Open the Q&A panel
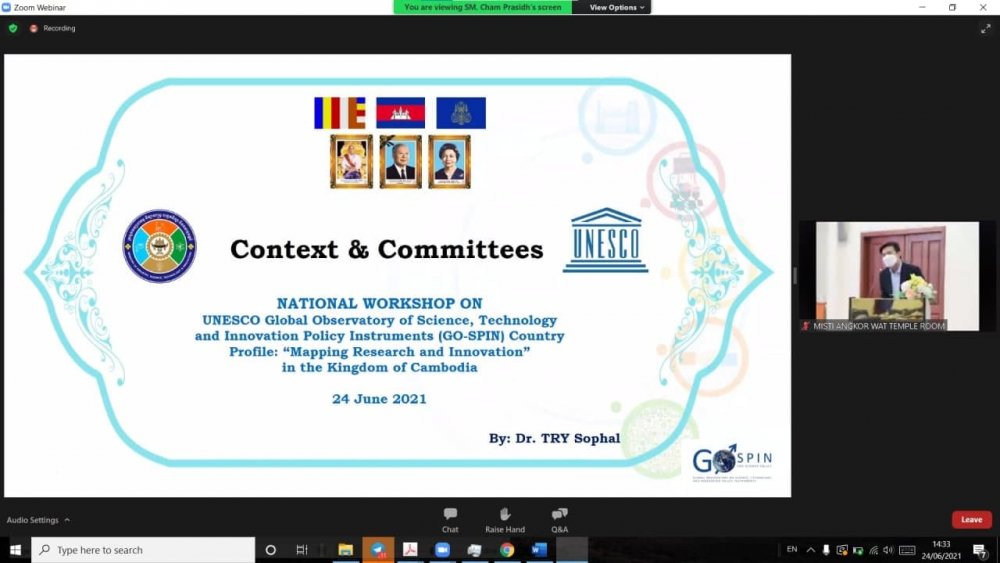 (x=559, y=520)
